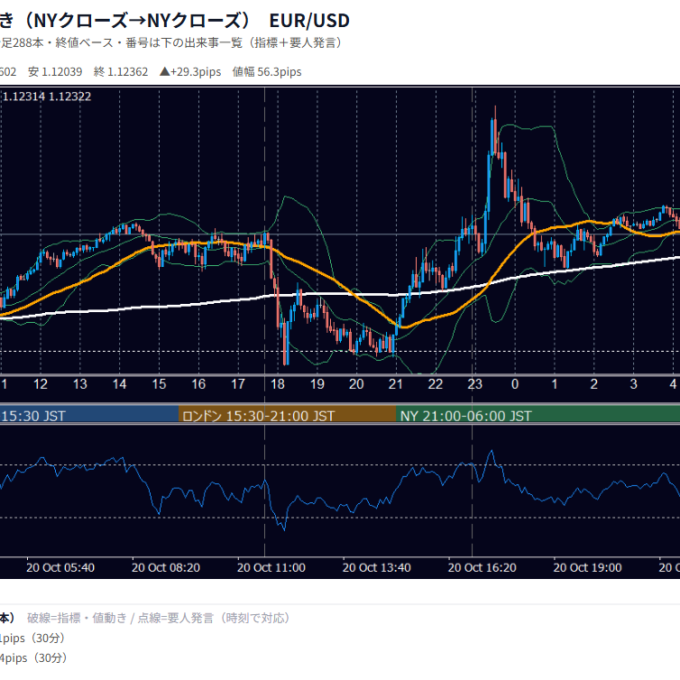Click hour label 12 on the time axis
Viewport: 680px width, 680px height.
coord(40,384)
